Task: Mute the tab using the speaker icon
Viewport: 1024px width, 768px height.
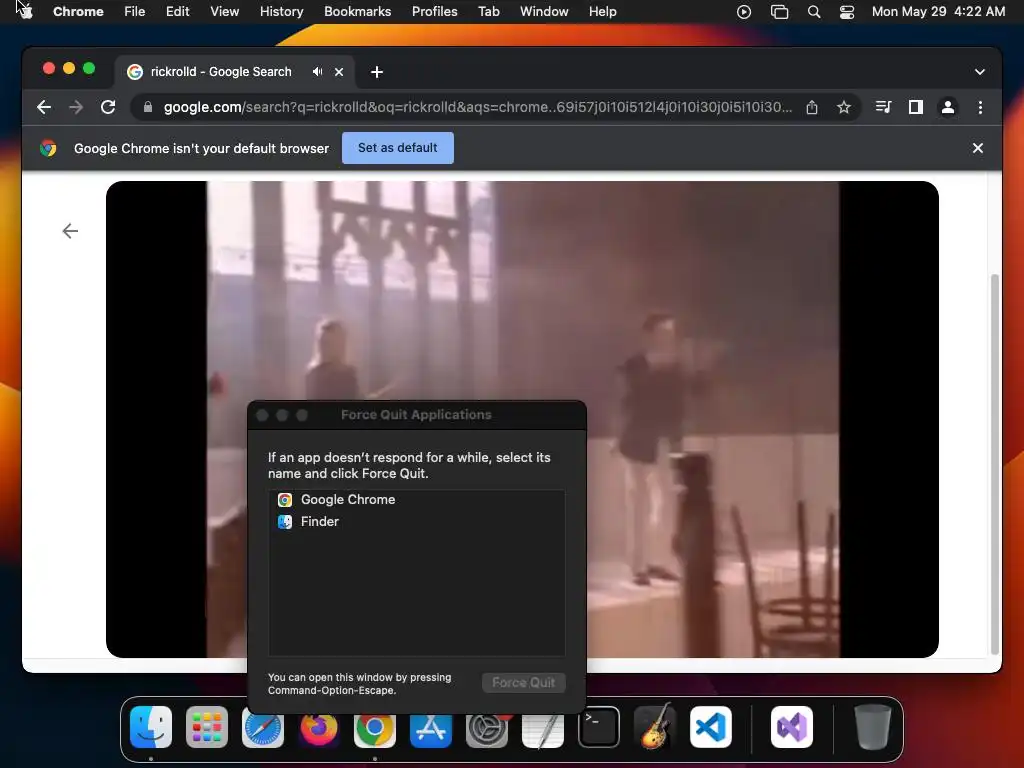Action: tap(317, 72)
